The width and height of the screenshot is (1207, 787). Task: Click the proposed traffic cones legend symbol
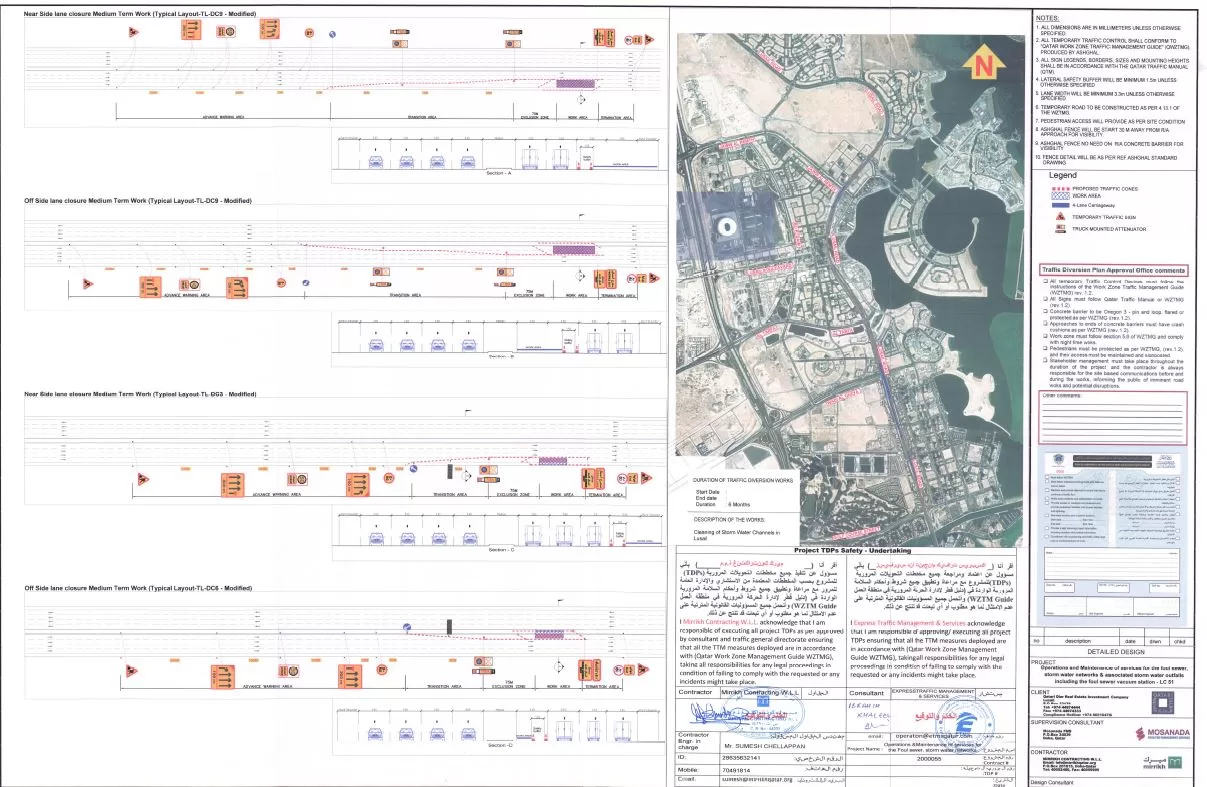pyautogui.click(x=1059, y=187)
